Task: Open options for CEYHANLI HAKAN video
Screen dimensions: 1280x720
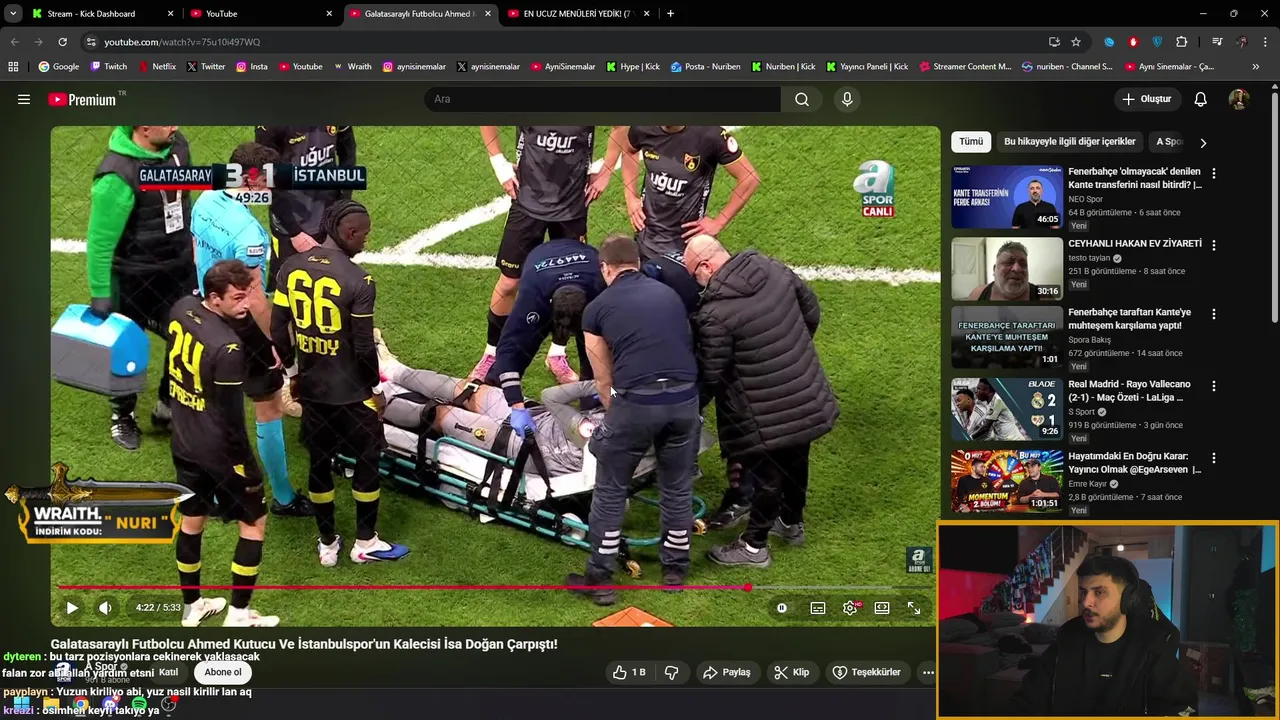Action: point(1213,245)
